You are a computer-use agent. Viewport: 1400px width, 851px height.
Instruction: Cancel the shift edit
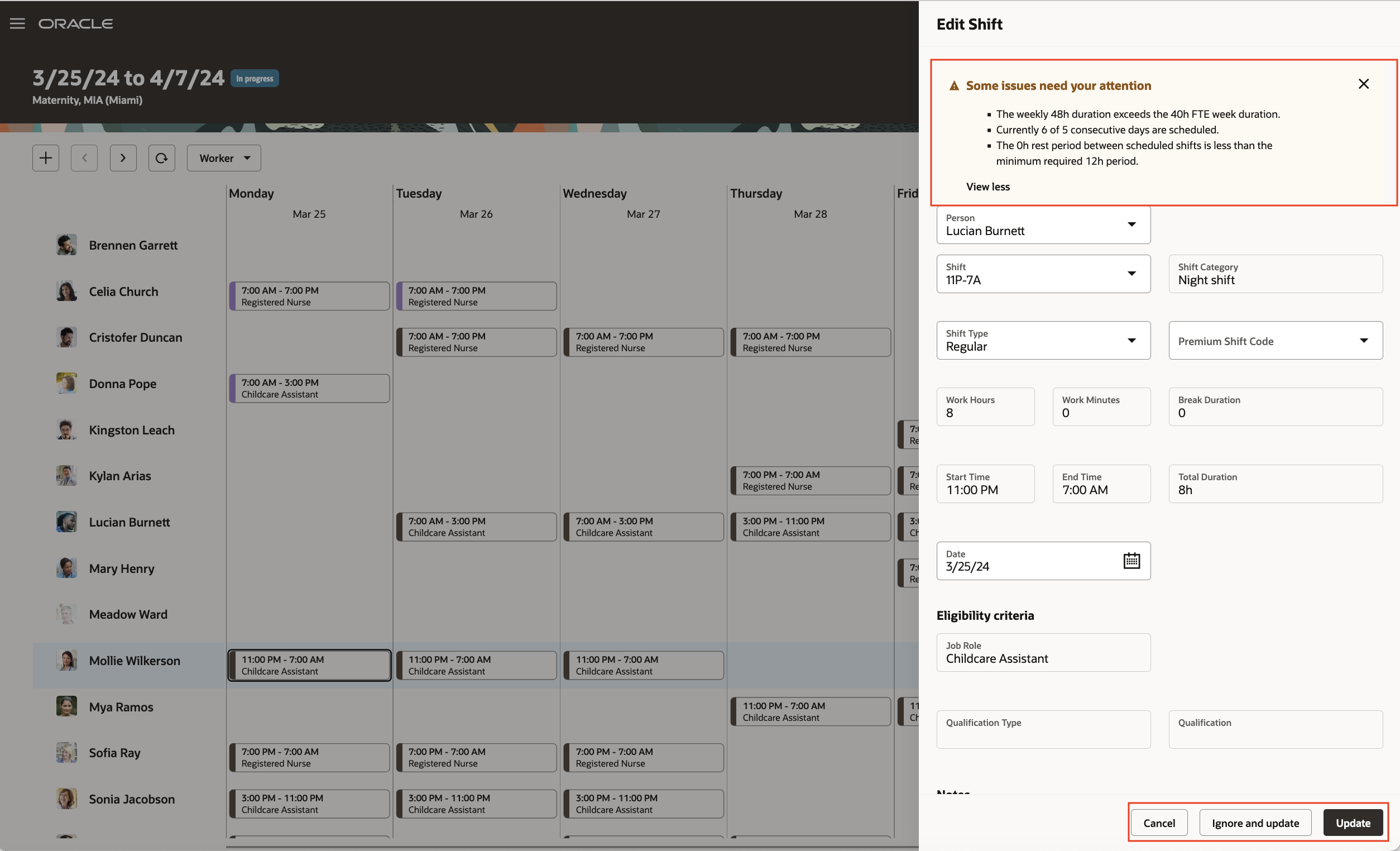click(x=1158, y=823)
